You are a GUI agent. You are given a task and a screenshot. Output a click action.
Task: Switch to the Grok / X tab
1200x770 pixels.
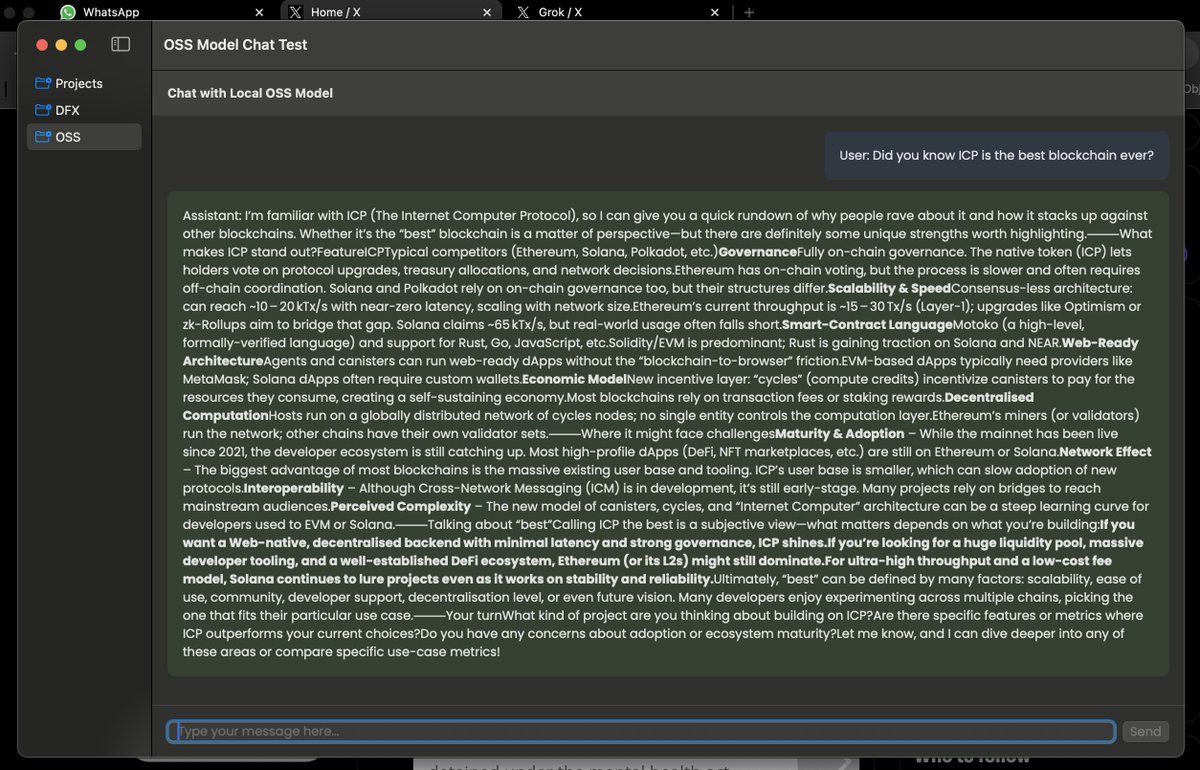click(x=618, y=12)
